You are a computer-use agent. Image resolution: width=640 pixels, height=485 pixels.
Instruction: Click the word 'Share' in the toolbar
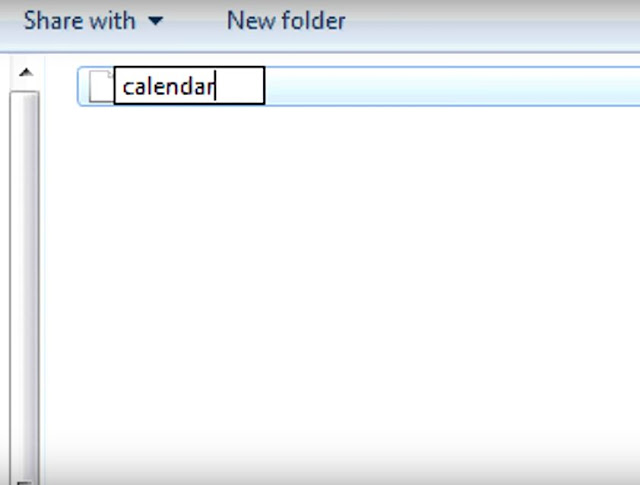[53, 20]
